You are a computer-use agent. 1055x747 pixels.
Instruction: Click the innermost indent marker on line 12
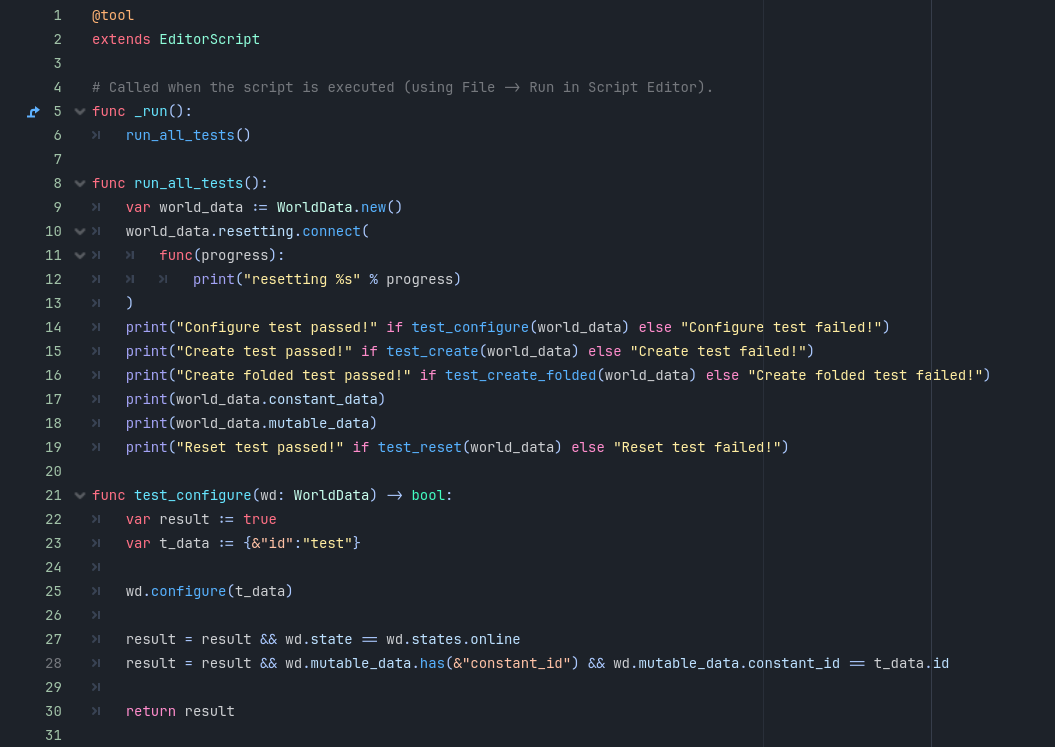click(163, 279)
